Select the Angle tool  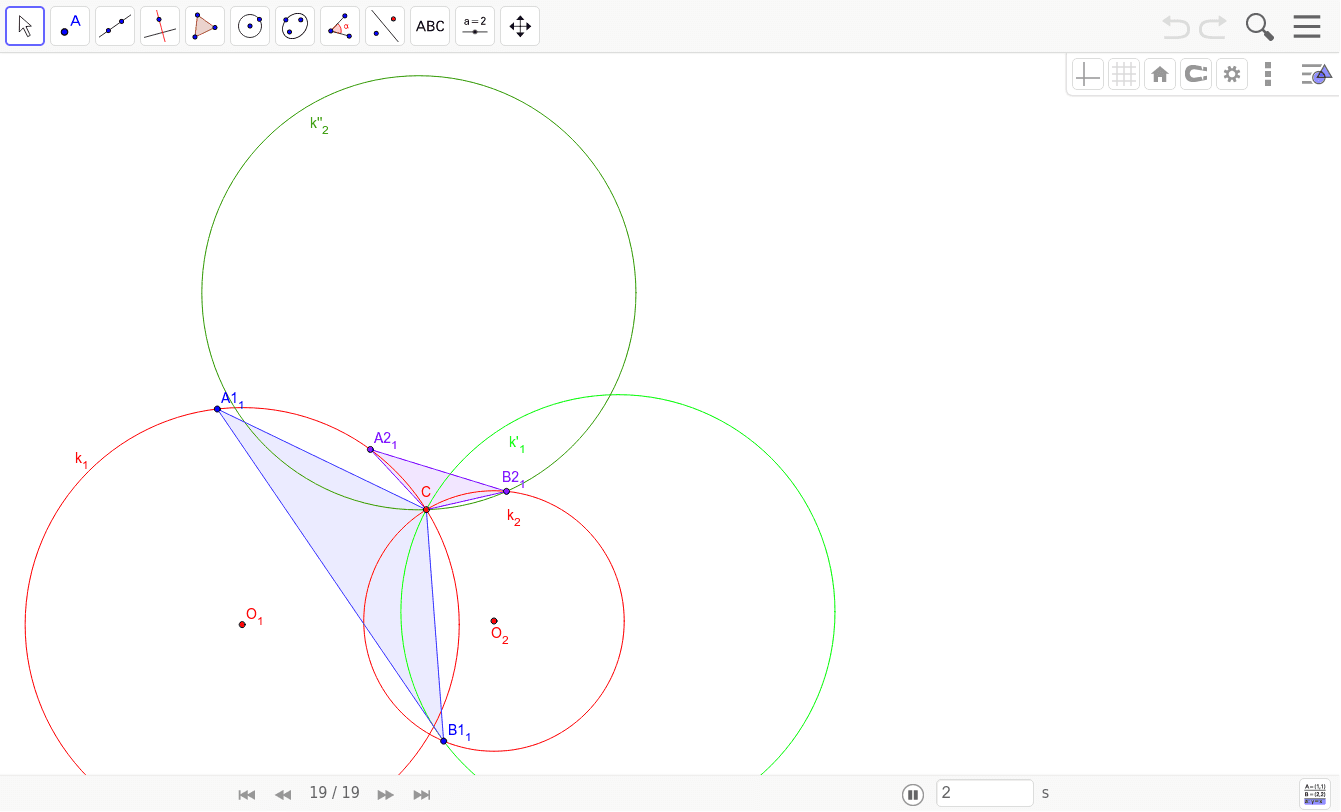coord(340,26)
